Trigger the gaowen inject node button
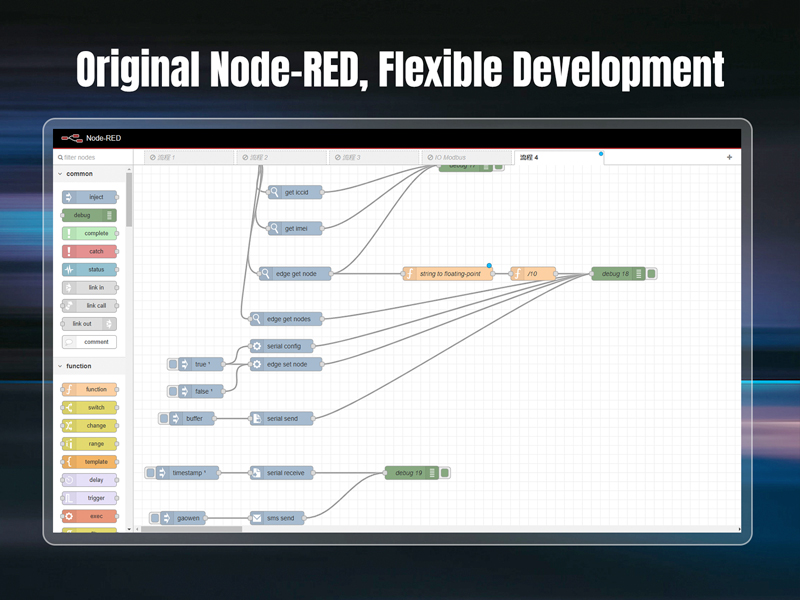The width and height of the screenshot is (800, 600). coord(155,518)
